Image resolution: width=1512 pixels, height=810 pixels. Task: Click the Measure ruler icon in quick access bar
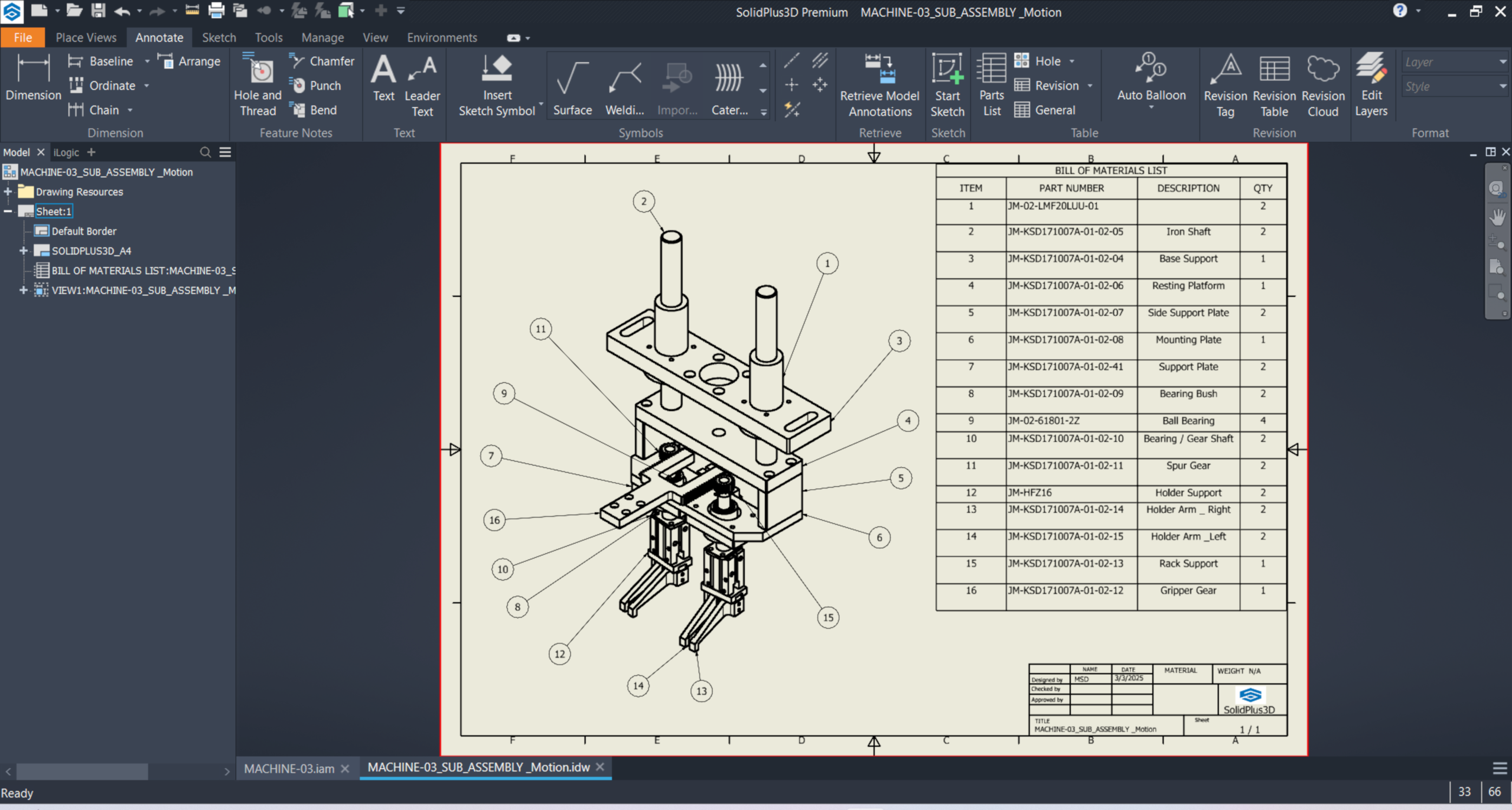point(192,11)
